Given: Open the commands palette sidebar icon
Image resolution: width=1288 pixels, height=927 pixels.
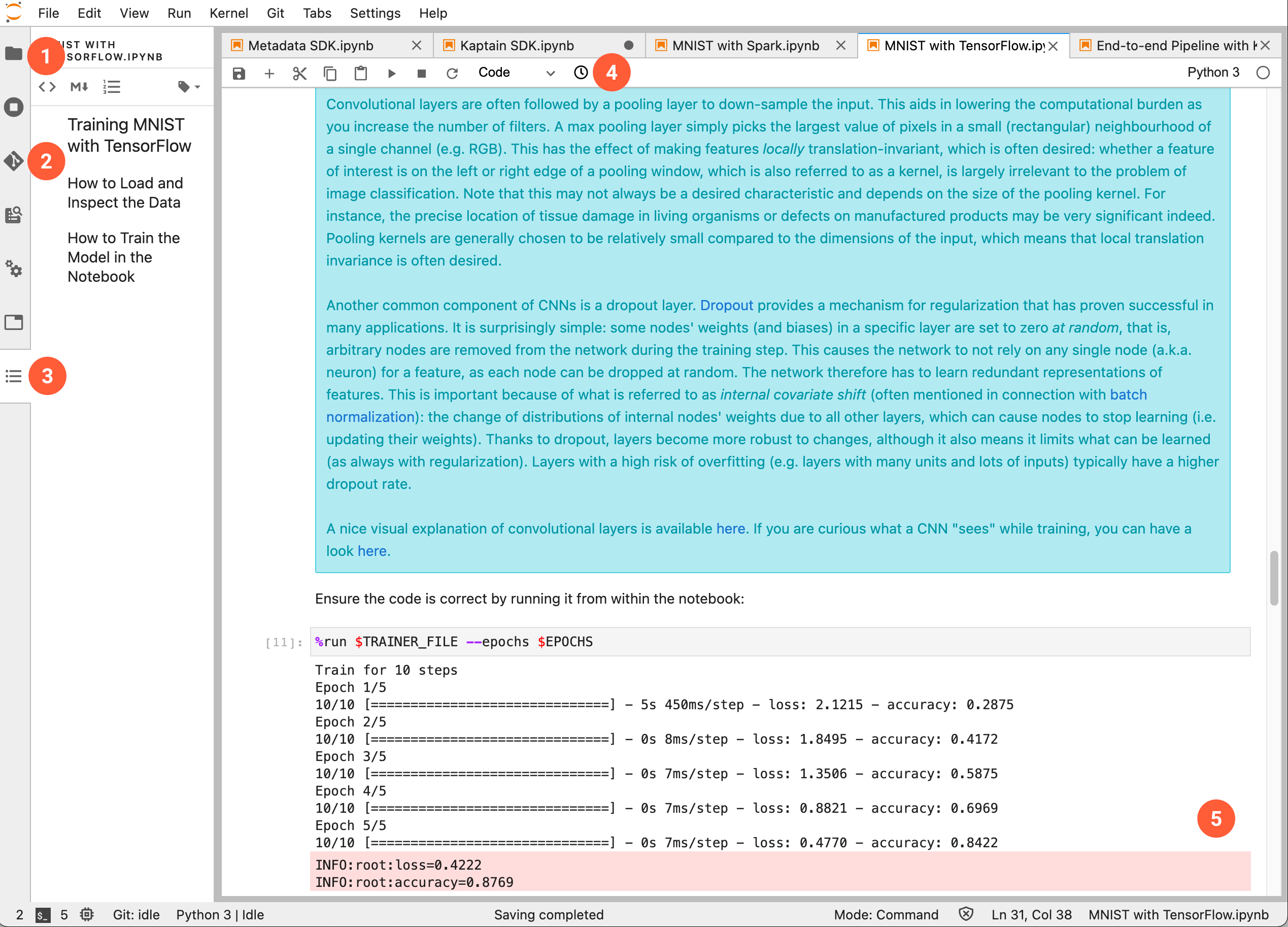Looking at the screenshot, I should pos(14,215).
